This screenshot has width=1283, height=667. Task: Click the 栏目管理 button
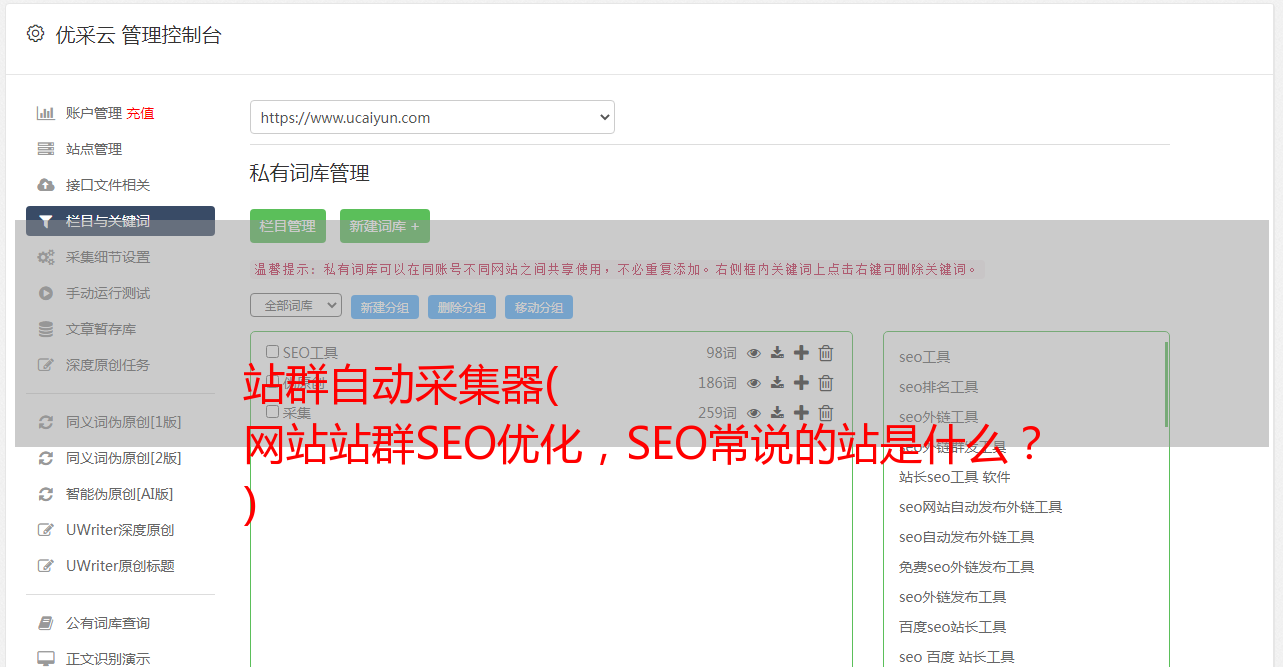tap(288, 226)
